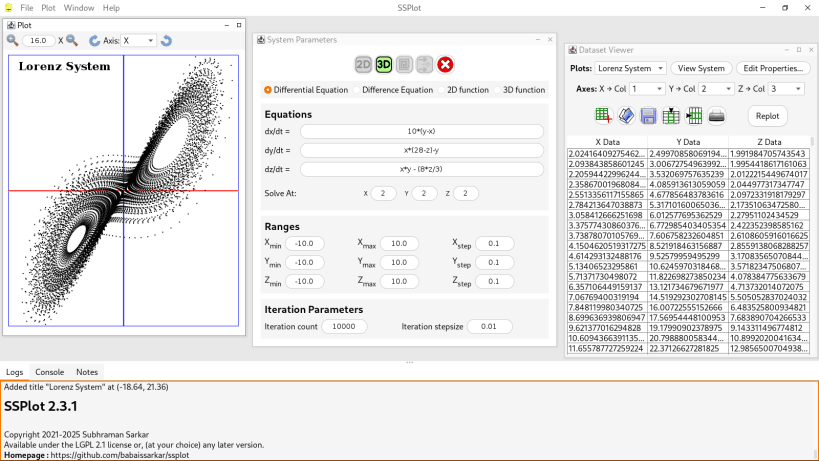Rotate the plot clockwise about the axis
The width and height of the screenshot is (819, 461).
pos(94,40)
